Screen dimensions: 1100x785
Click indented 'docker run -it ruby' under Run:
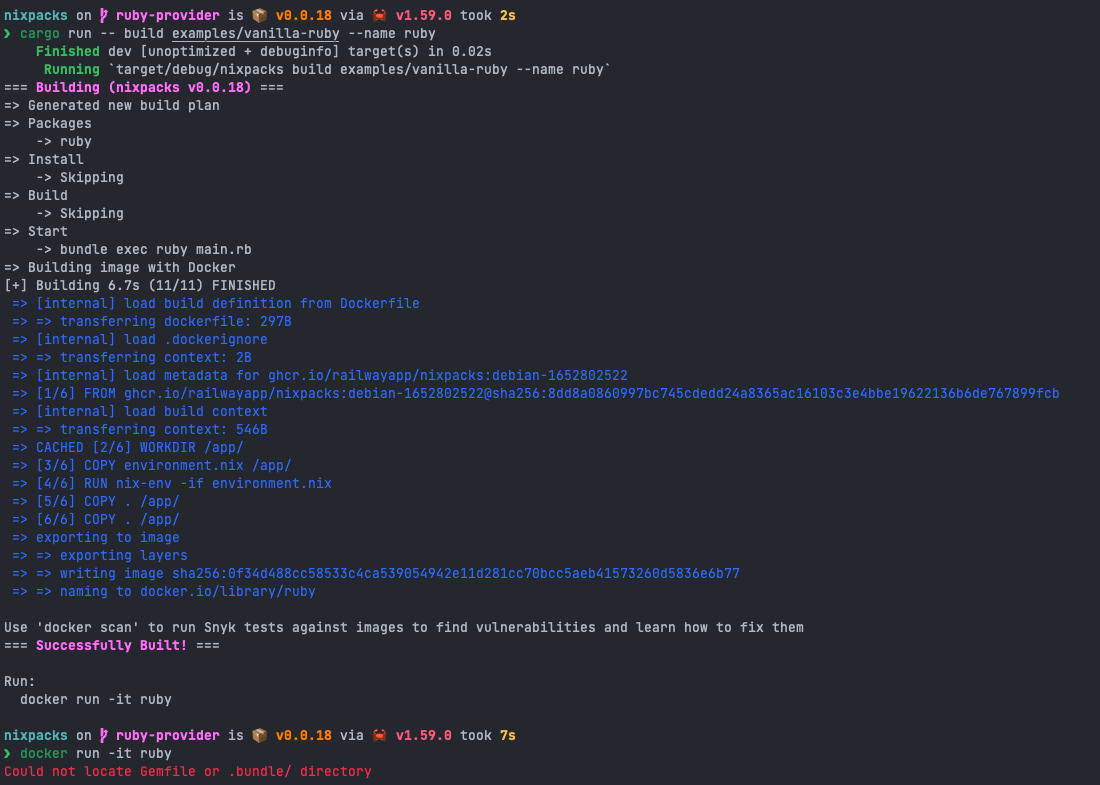click(95, 699)
